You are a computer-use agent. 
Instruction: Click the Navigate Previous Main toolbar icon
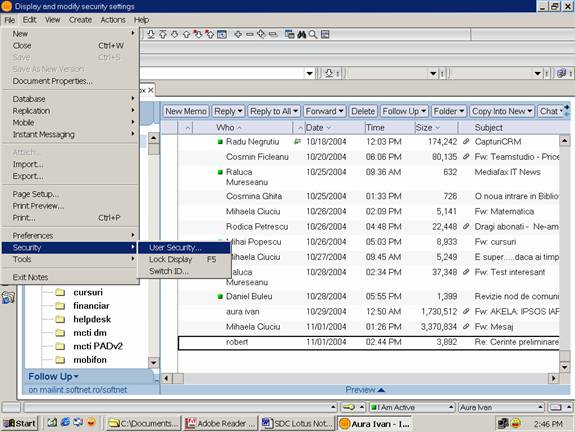162,34
